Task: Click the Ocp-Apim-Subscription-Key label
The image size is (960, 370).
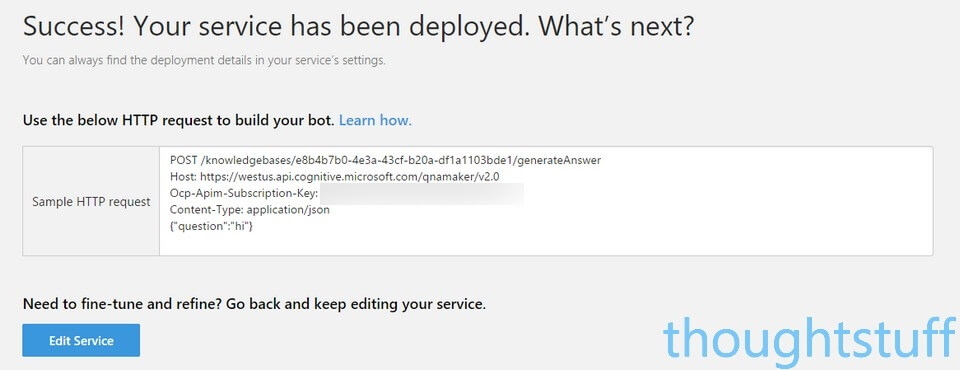Action: pos(244,194)
